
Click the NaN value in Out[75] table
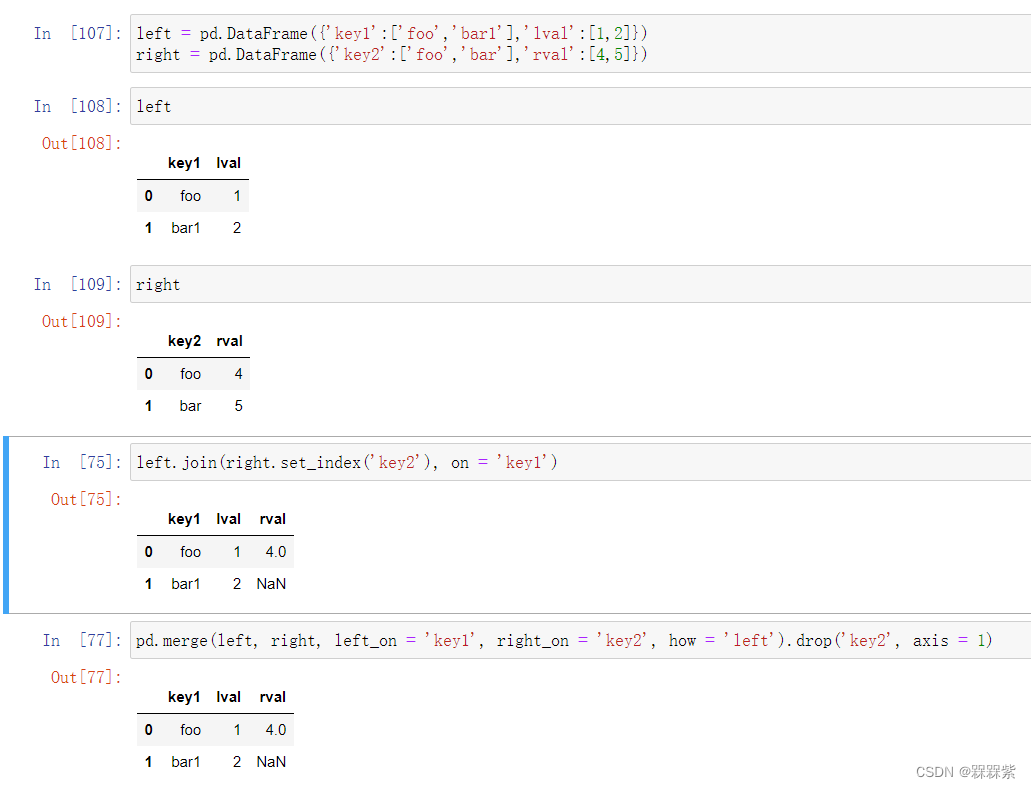click(270, 583)
